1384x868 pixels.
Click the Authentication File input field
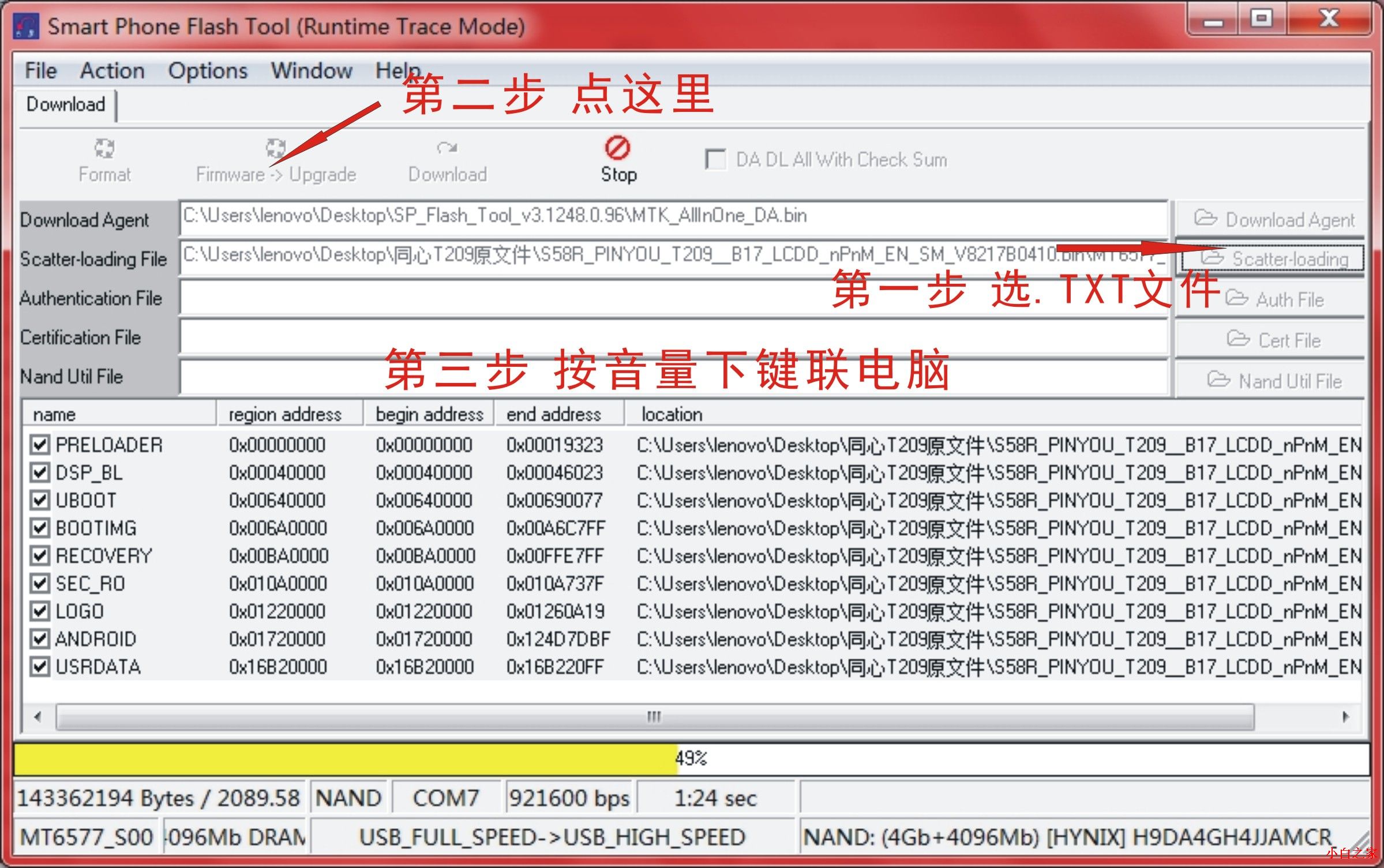[673, 297]
